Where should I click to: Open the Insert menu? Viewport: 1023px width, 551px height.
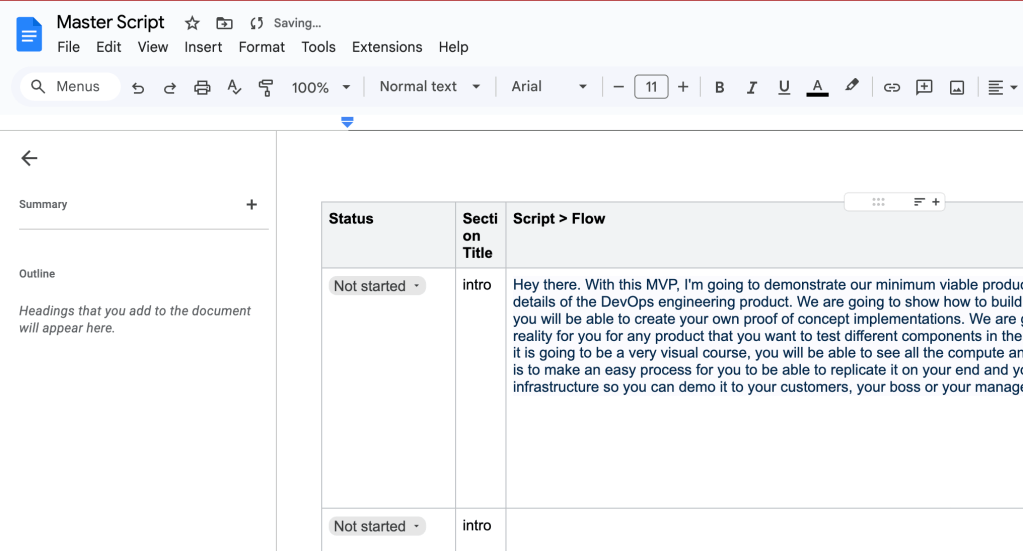[x=203, y=48]
